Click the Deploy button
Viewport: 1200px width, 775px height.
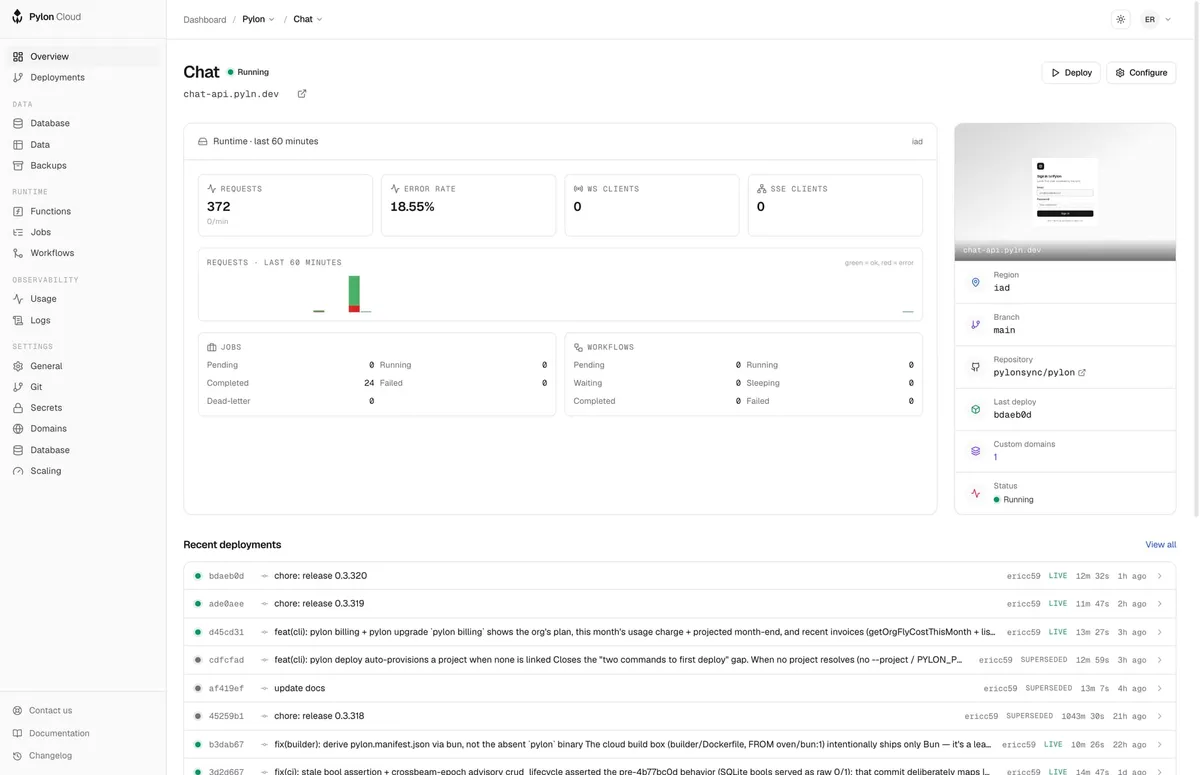[1071, 73]
